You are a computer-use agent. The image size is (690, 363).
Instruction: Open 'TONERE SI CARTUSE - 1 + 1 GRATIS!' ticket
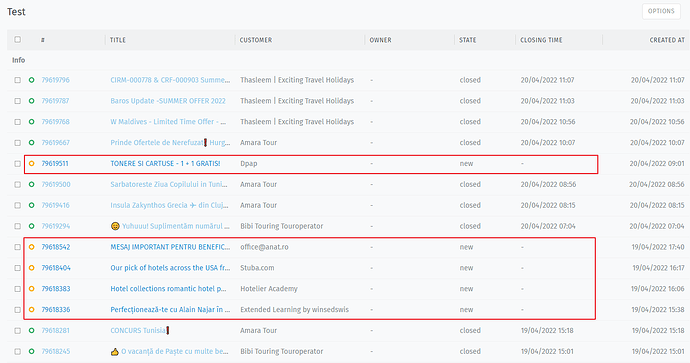pos(165,164)
